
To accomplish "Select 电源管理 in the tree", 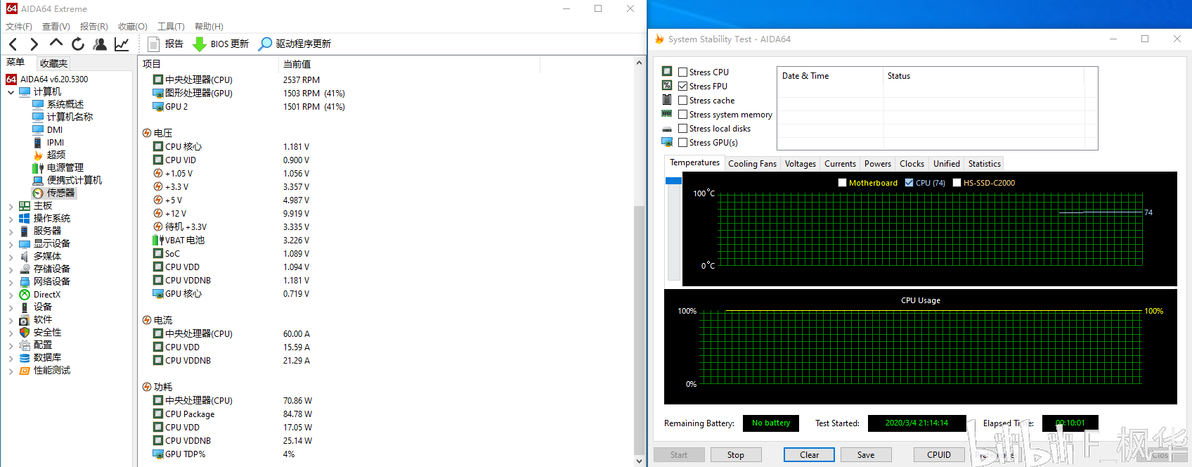I will 65,168.
